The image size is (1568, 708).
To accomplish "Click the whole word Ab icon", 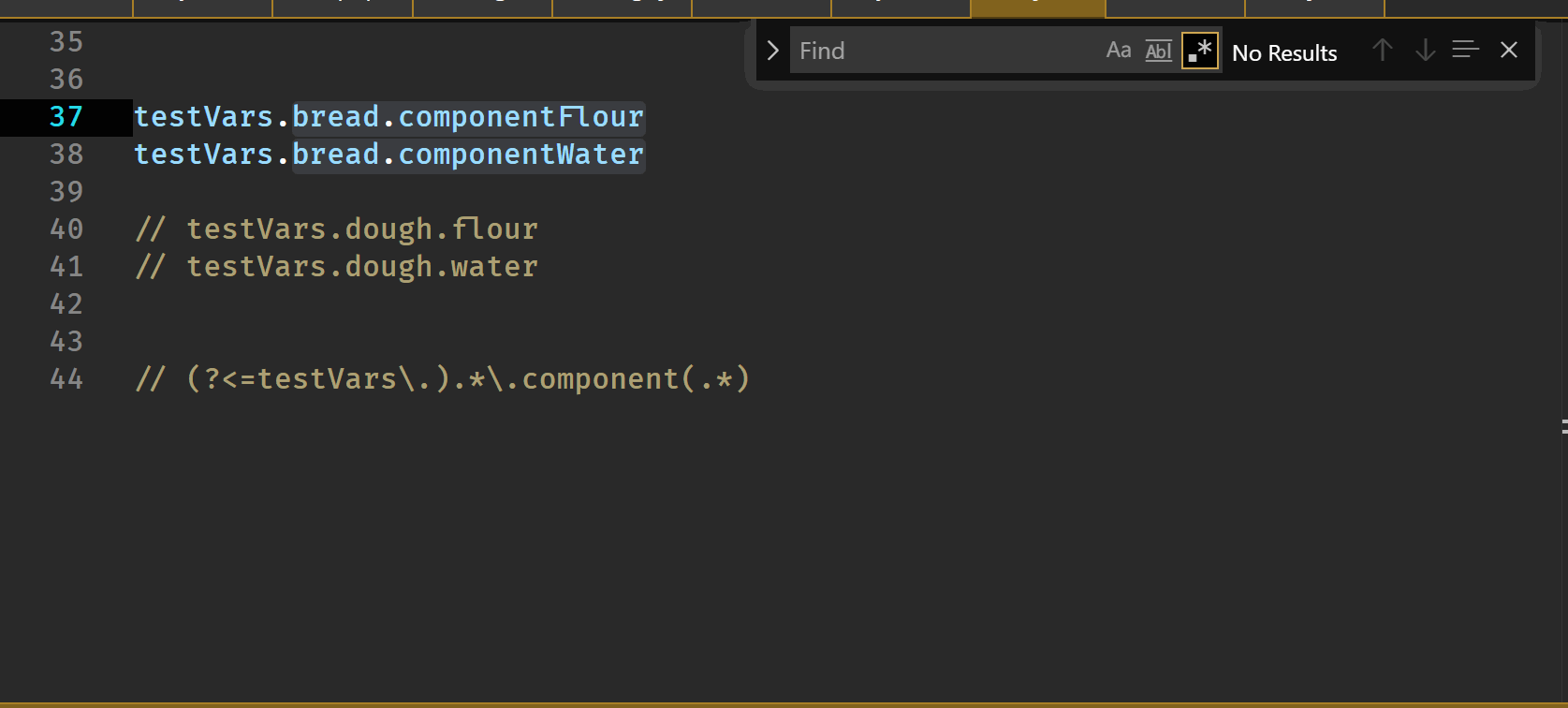I will [x=1158, y=51].
